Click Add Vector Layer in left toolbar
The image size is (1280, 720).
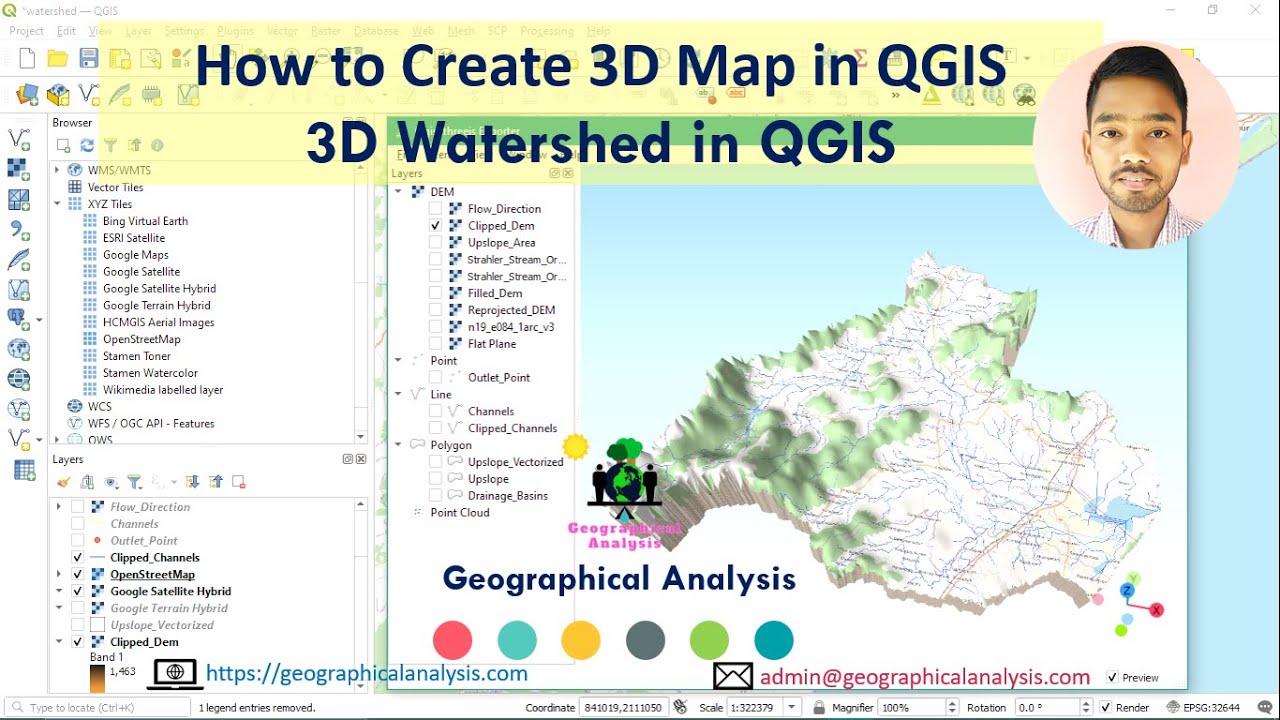18,139
